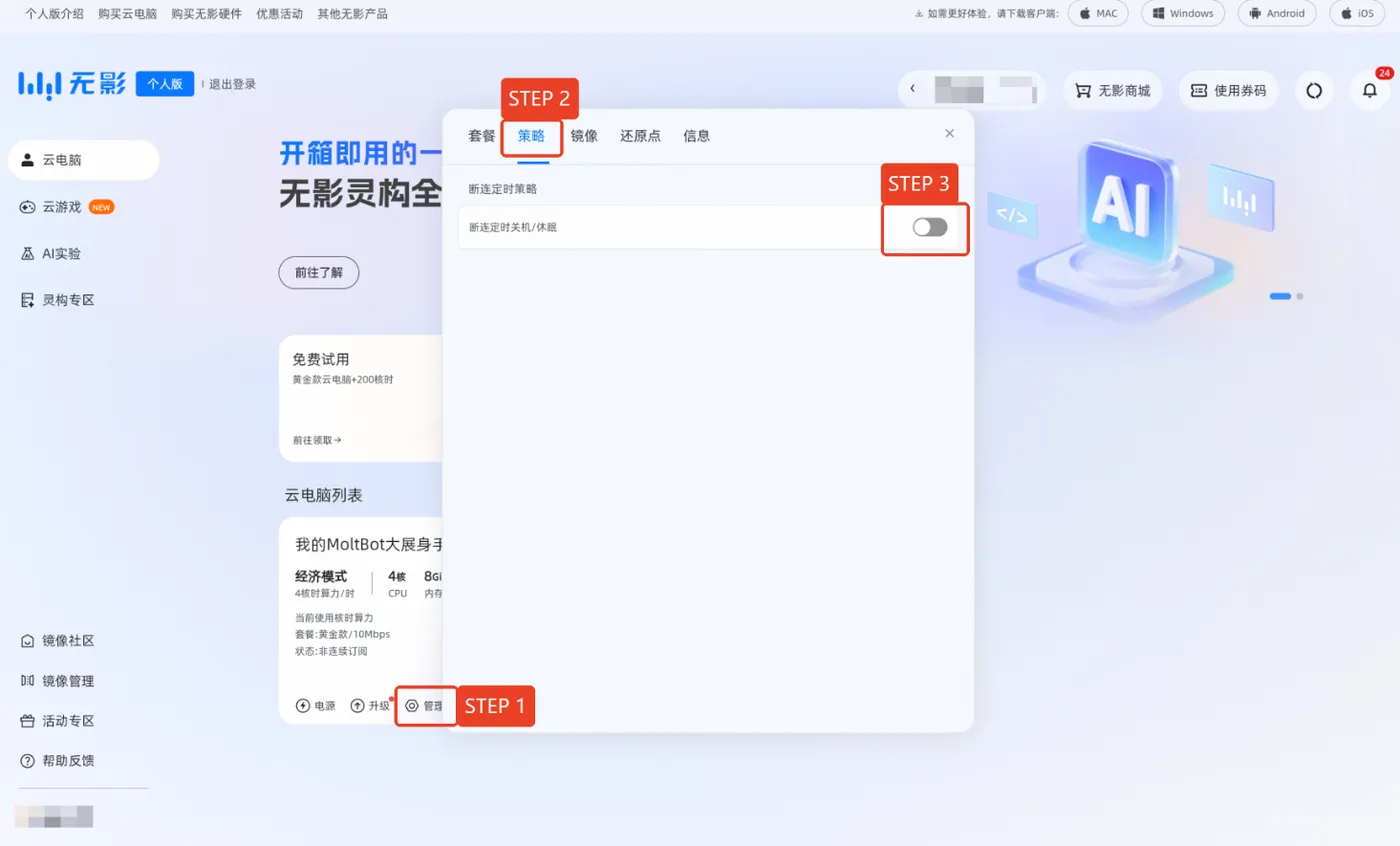Click the 退出登录 link

232,84
